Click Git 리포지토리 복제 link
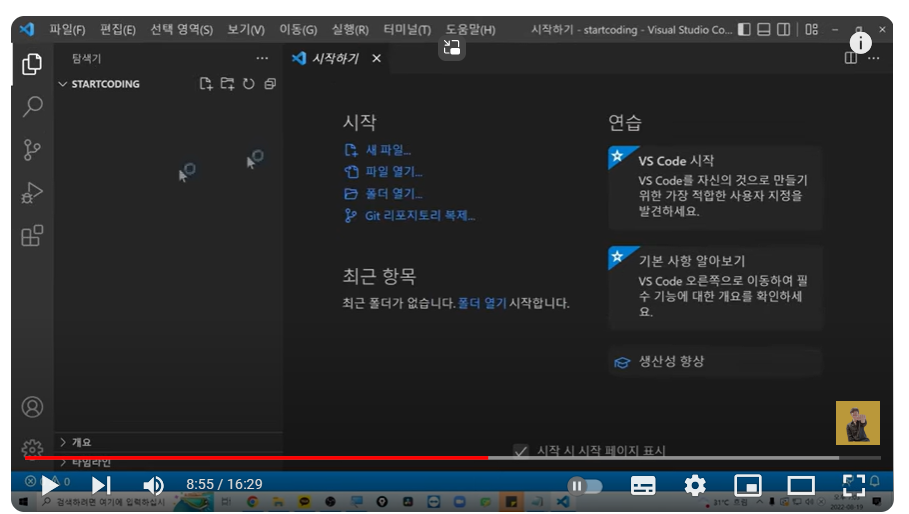This screenshot has height=514, width=909. [x=420, y=216]
